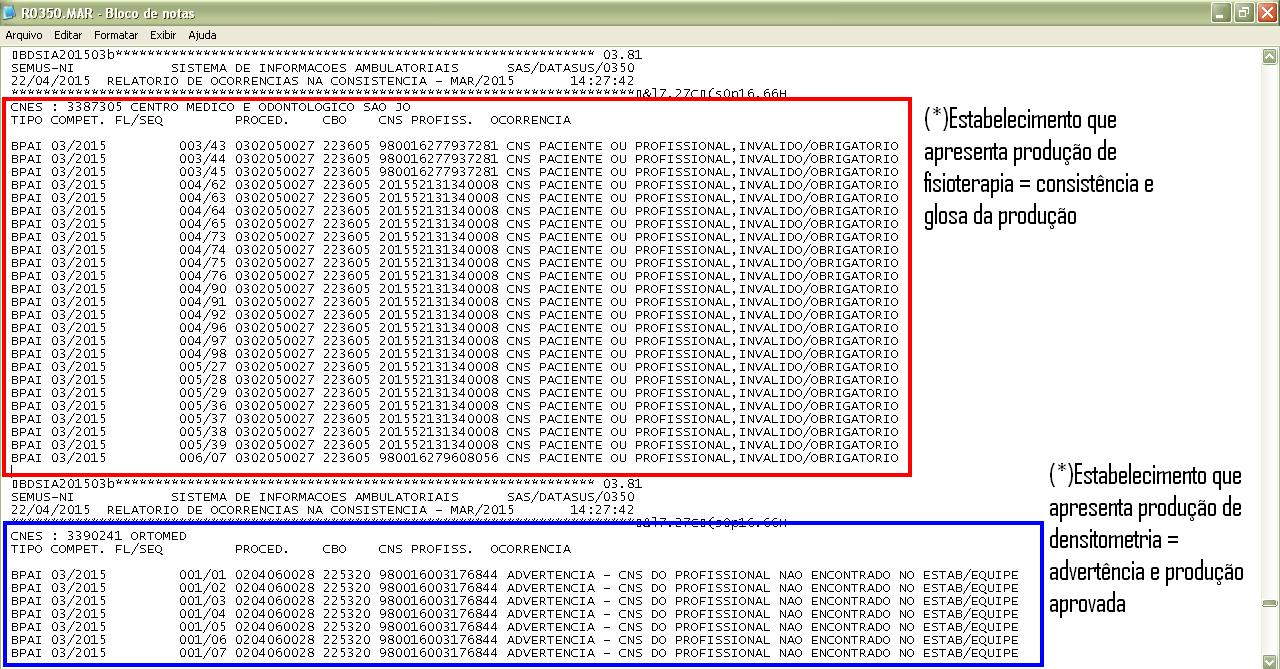
Task: Open the Arquivo menu
Action: pyautogui.click(x=24, y=35)
